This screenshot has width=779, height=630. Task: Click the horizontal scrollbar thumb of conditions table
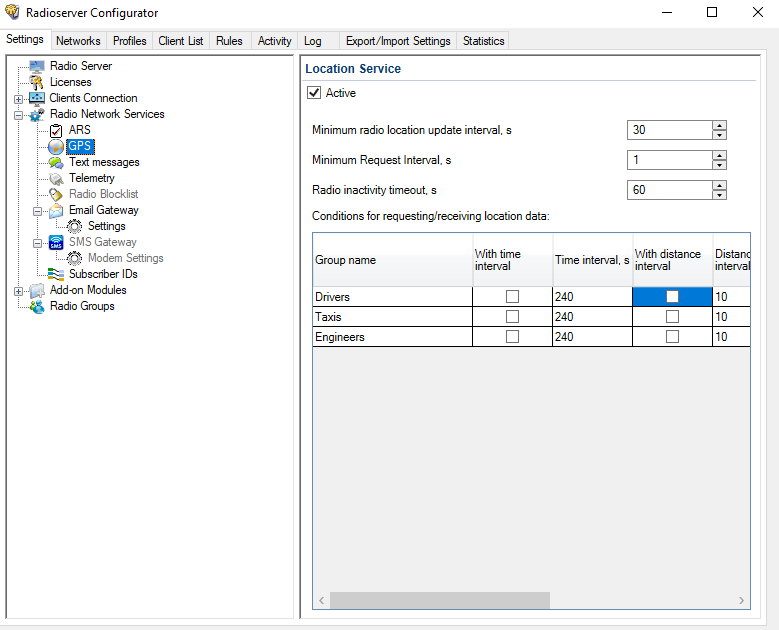click(x=440, y=600)
